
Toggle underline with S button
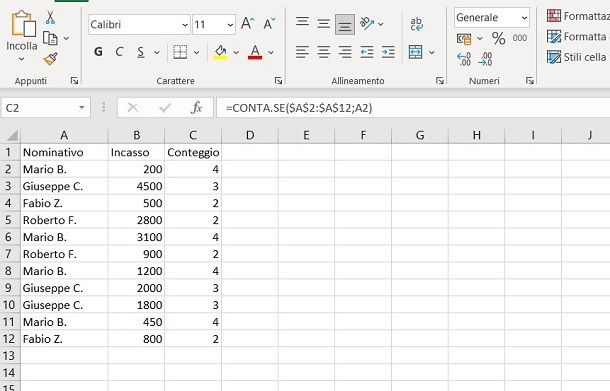coord(140,52)
